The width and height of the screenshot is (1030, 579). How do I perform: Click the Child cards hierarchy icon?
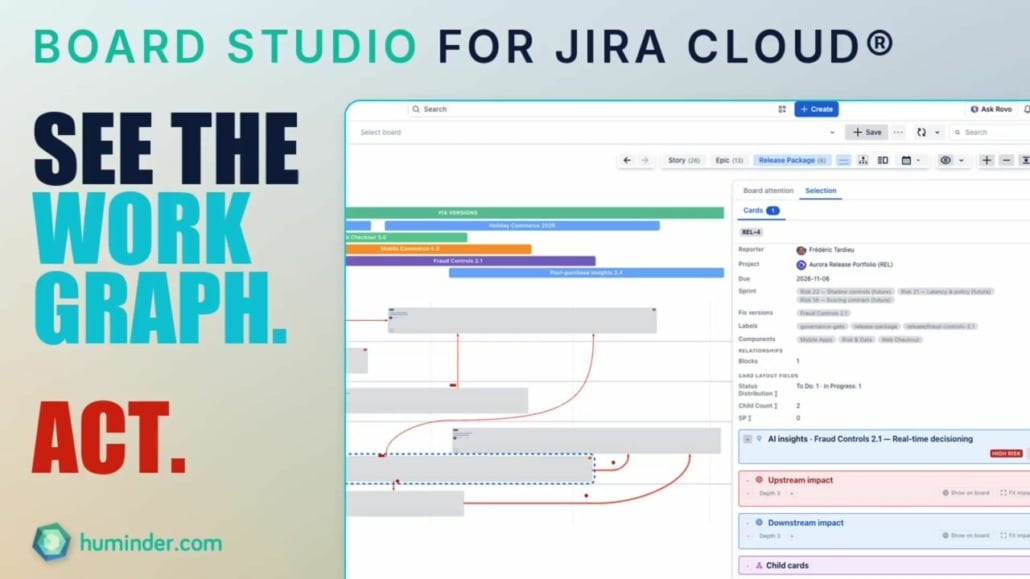click(x=759, y=565)
